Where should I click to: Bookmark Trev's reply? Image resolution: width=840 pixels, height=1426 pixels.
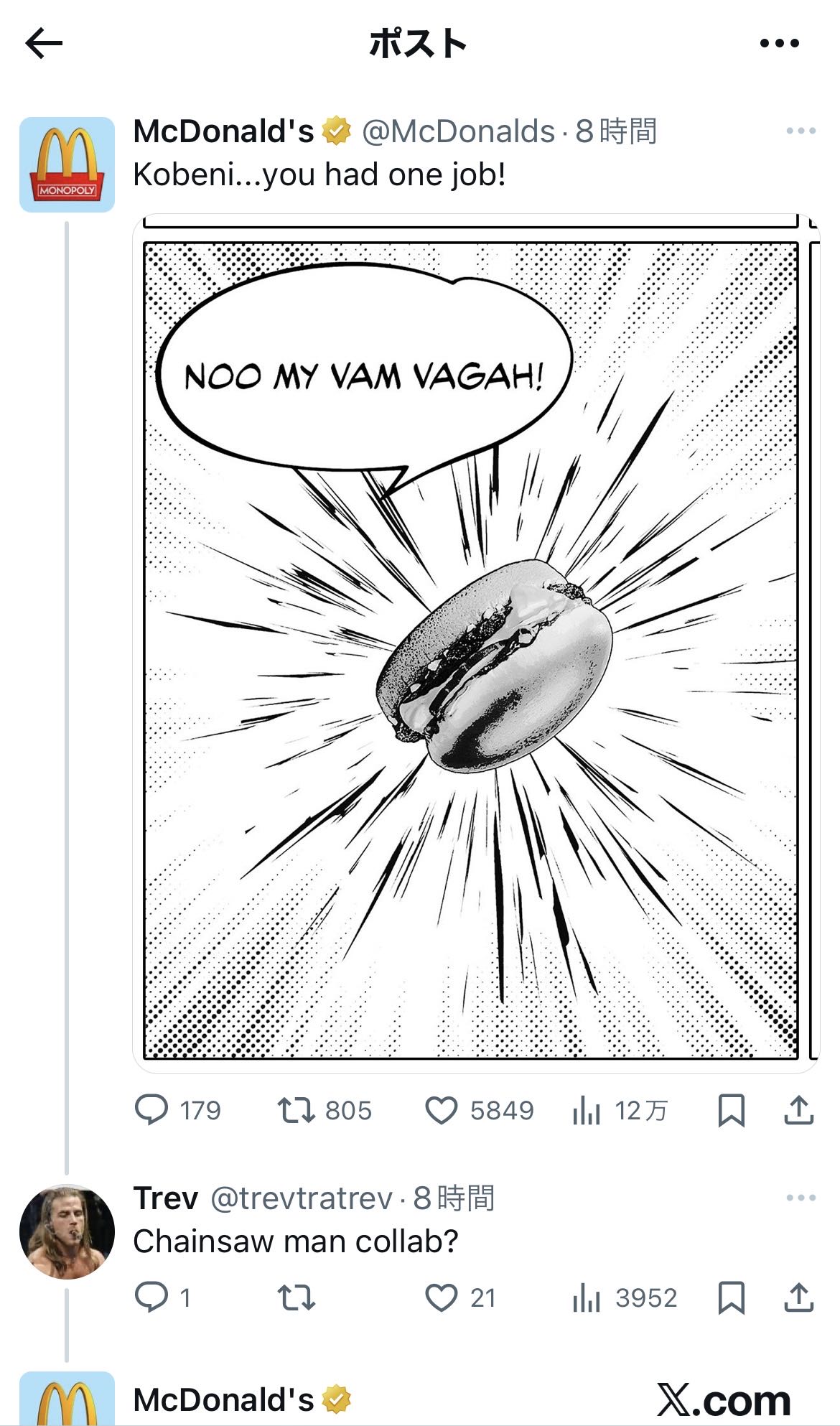tap(731, 1297)
